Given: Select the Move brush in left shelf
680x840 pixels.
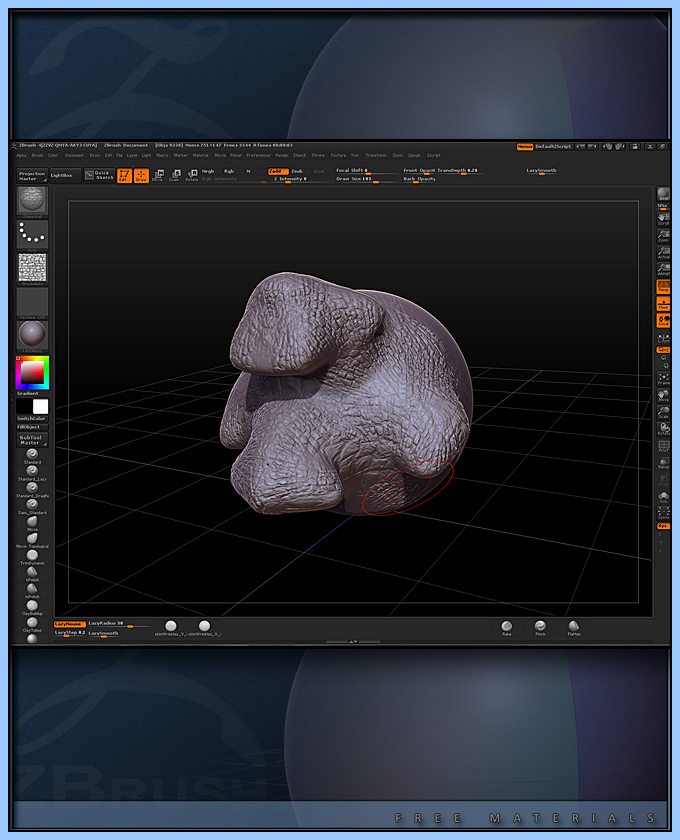Looking at the screenshot, I should (x=32, y=523).
